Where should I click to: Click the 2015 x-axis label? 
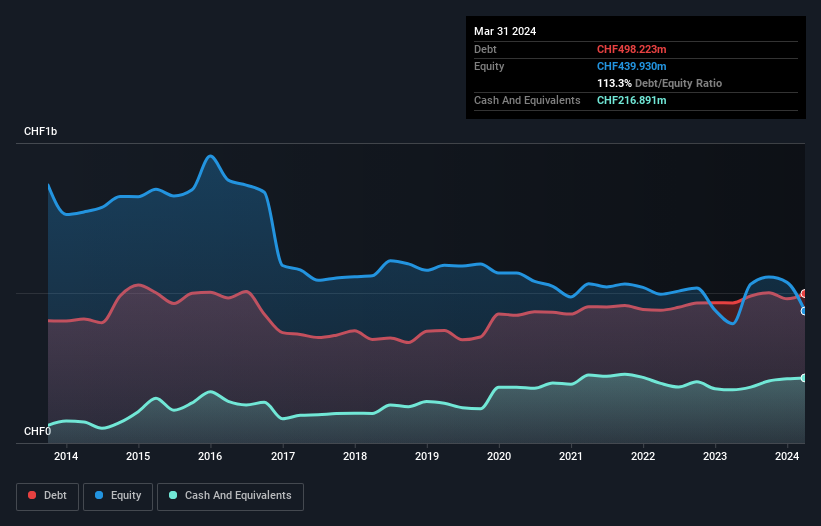coord(138,456)
